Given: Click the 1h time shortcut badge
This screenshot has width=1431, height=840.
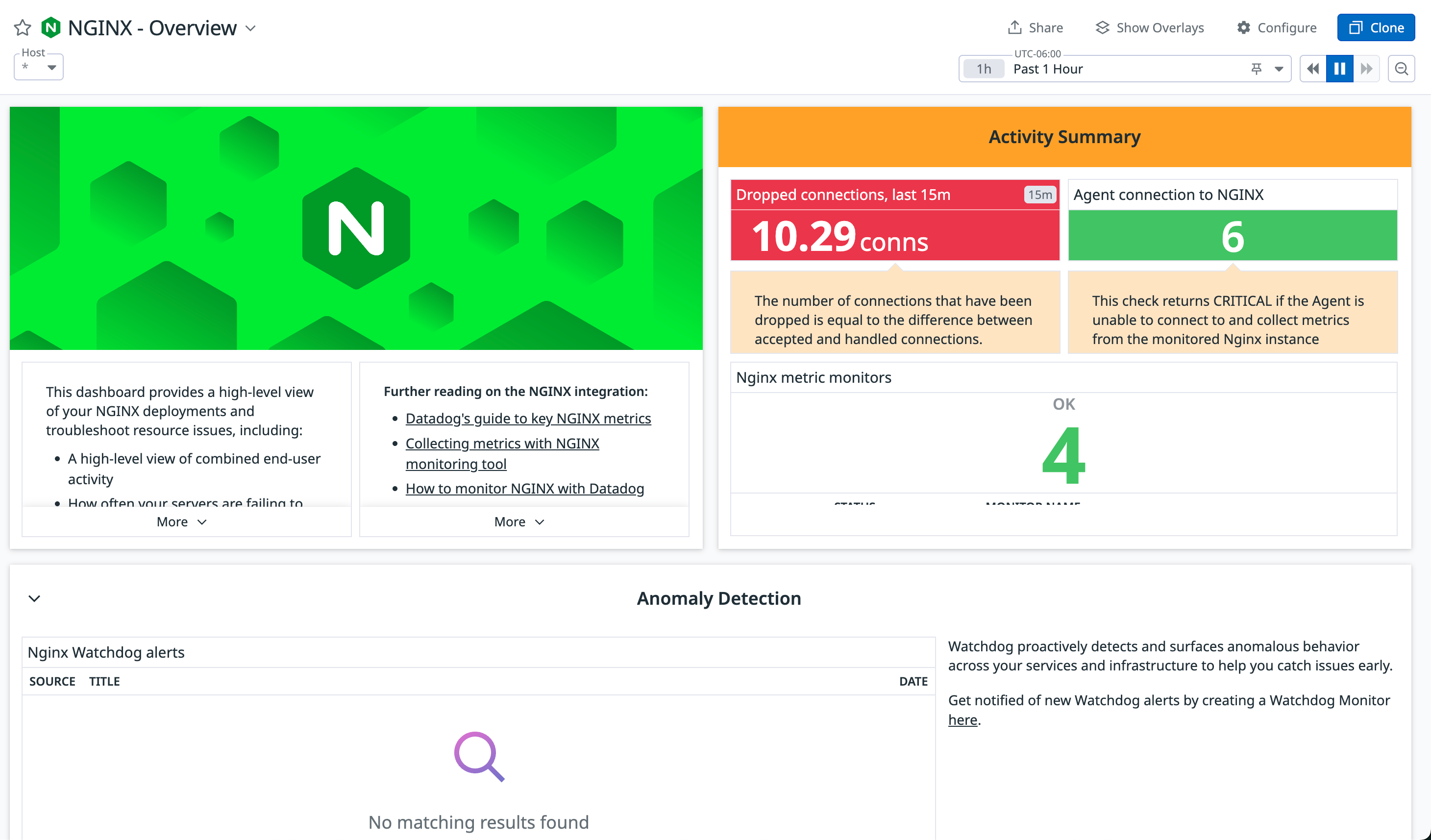Looking at the screenshot, I should (x=984, y=69).
